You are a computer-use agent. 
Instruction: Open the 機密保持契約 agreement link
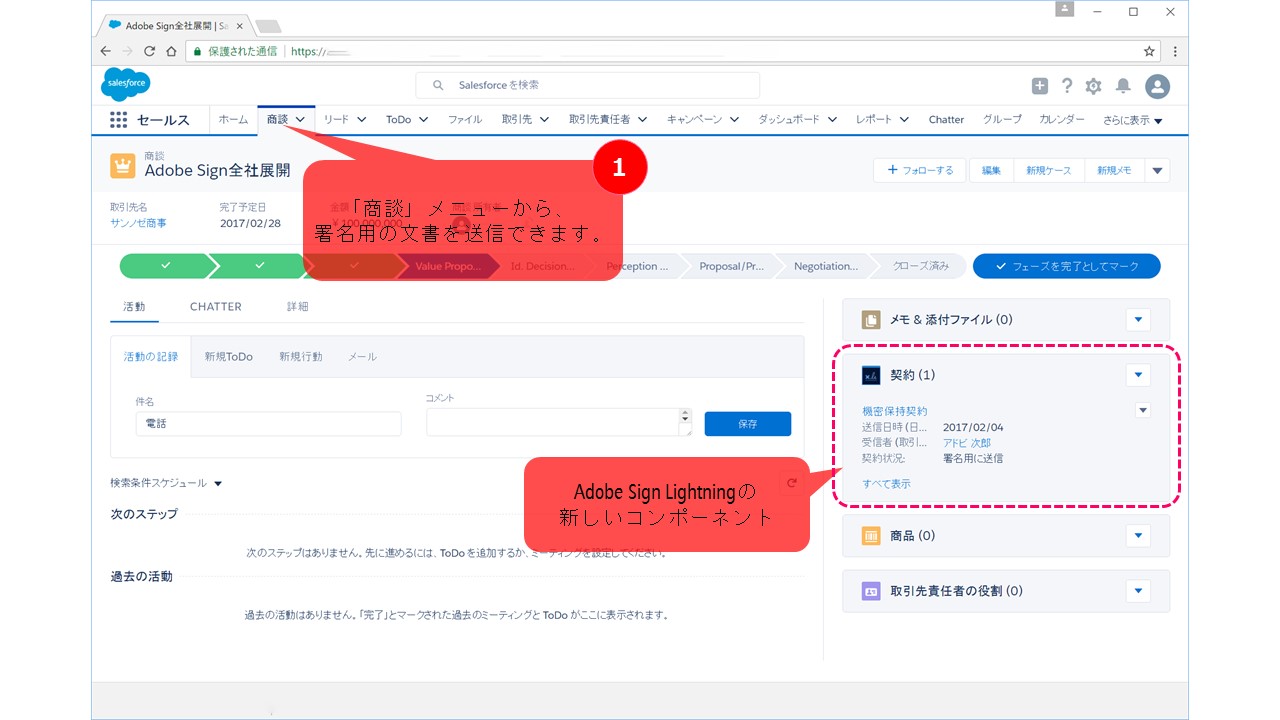pos(894,411)
